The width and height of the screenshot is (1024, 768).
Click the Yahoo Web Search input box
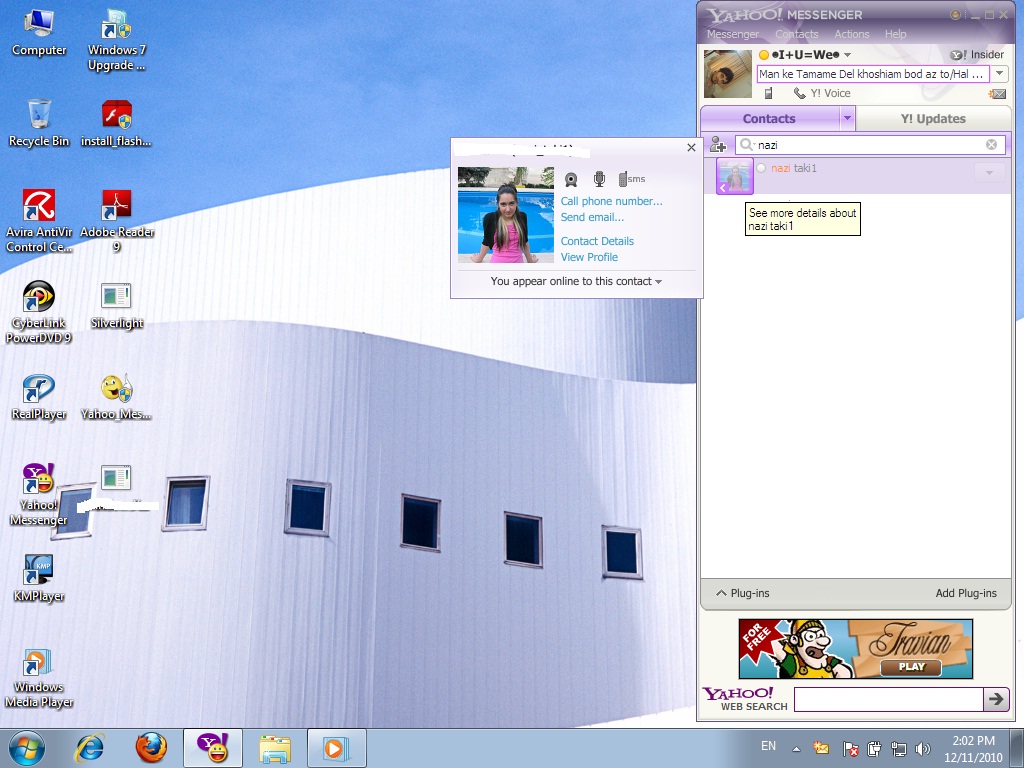pyautogui.click(x=888, y=699)
